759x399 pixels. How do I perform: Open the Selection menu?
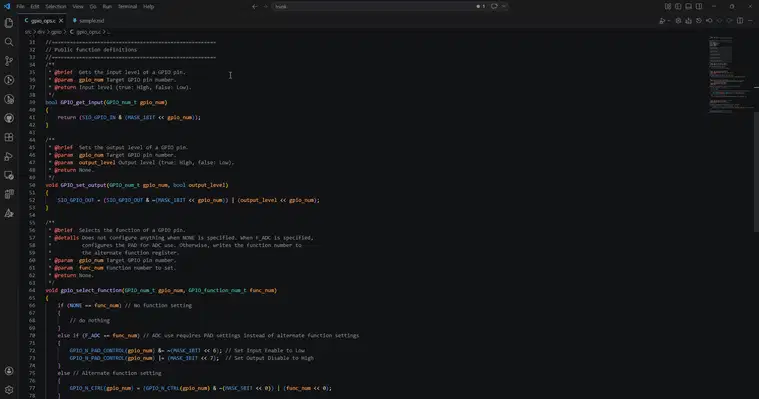[x=56, y=6]
